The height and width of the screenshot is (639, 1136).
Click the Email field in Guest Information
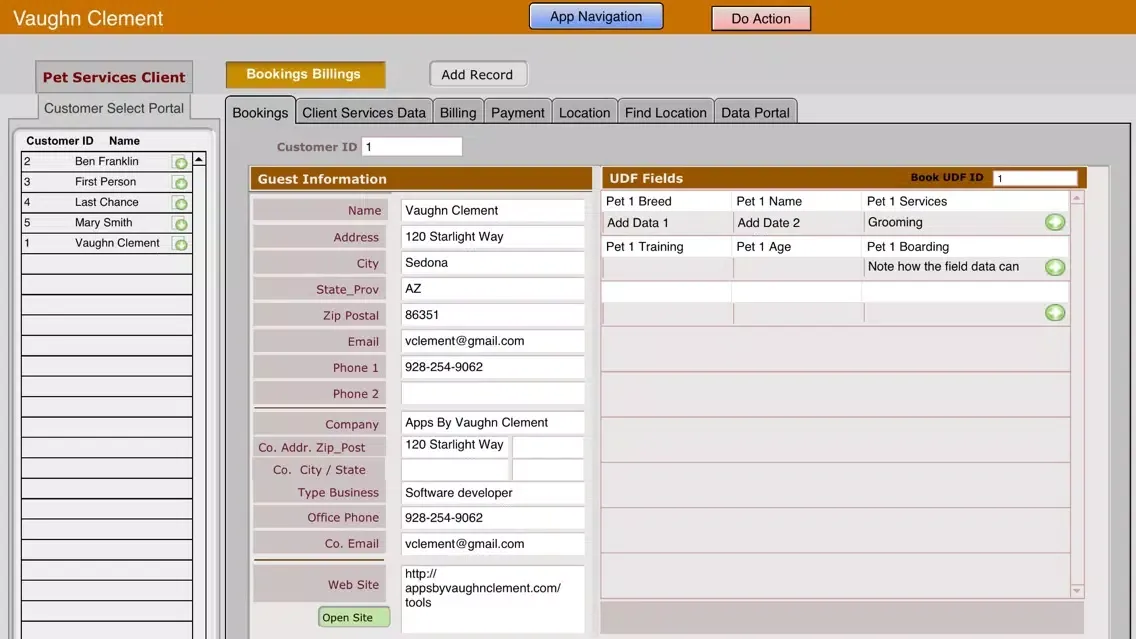pos(492,341)
